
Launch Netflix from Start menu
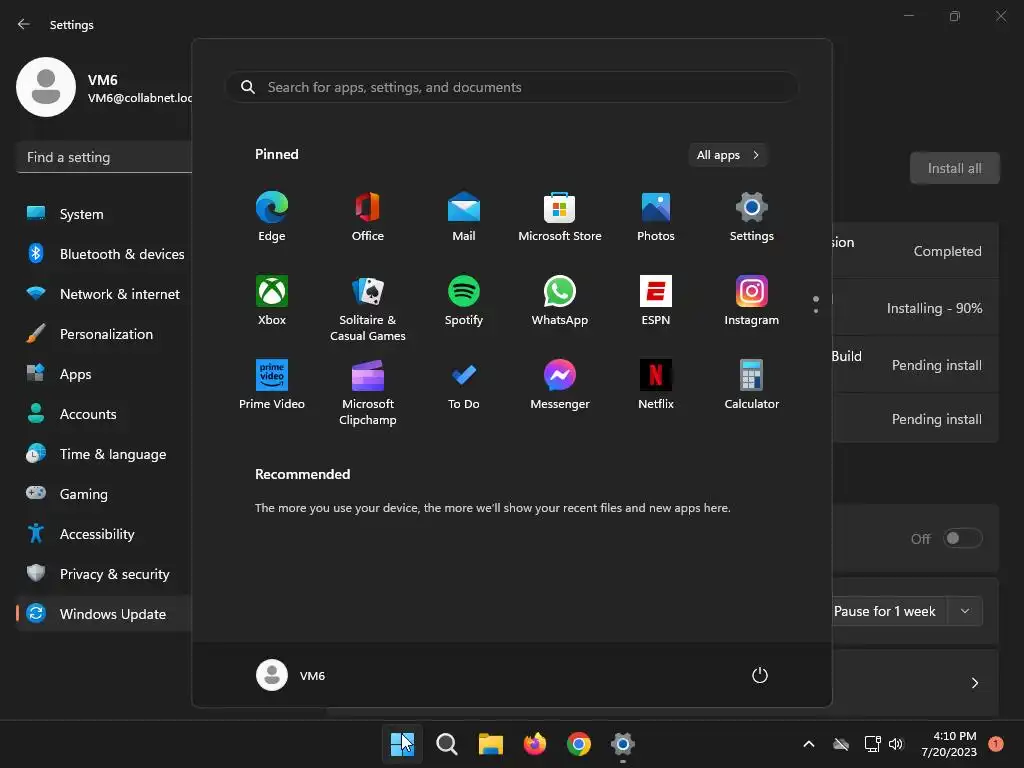(656, 385)
